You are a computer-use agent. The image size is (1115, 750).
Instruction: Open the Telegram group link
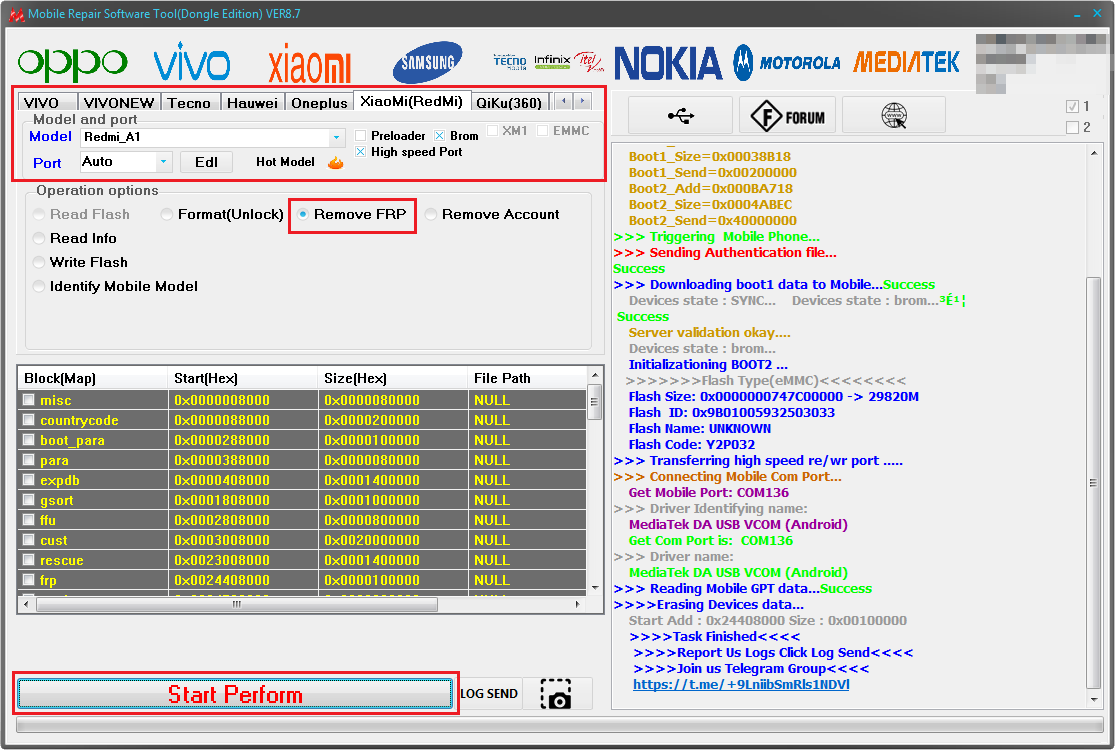[x=741, y=685]
